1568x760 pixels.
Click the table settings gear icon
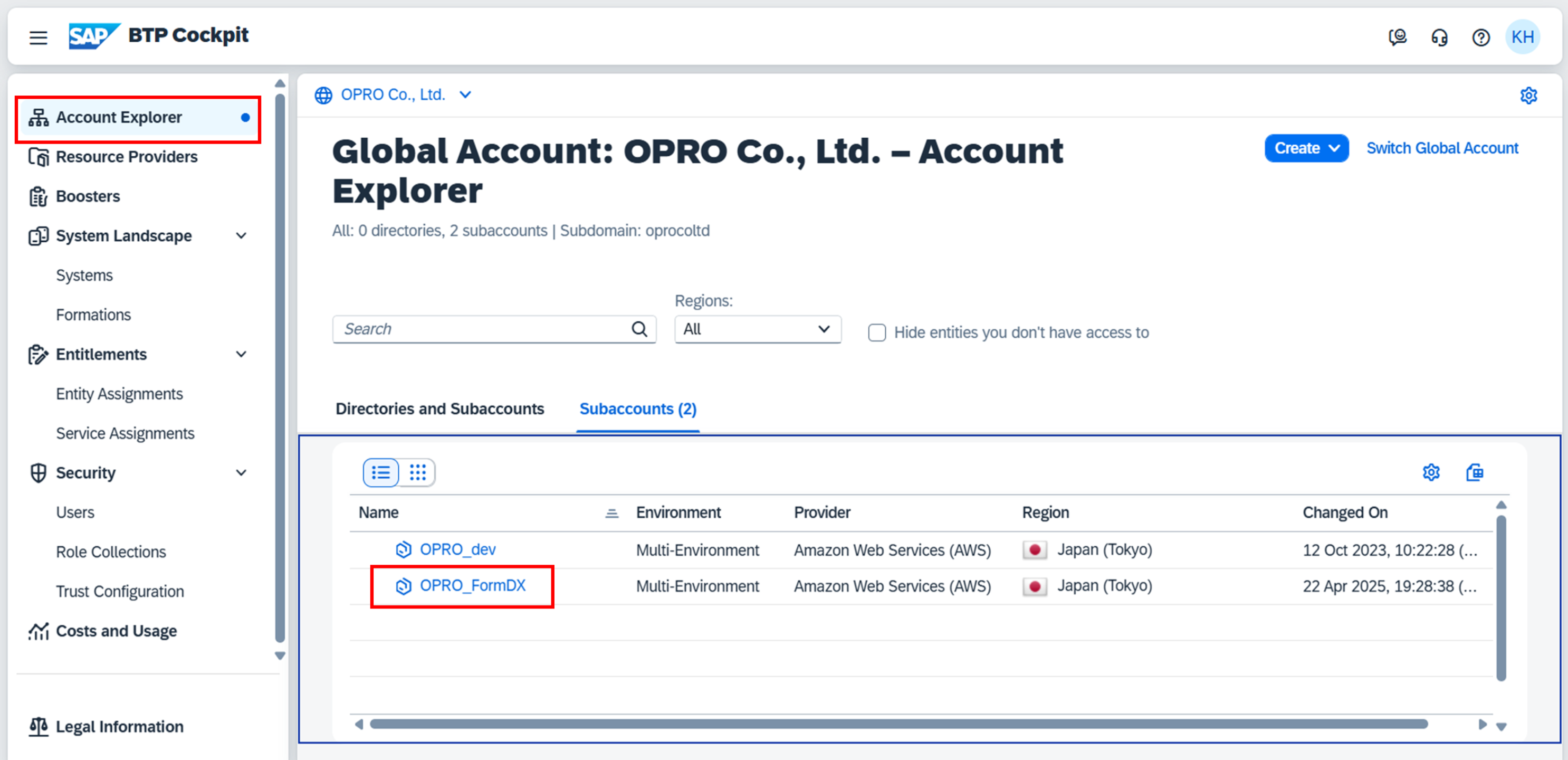[x=1431, y=472]
